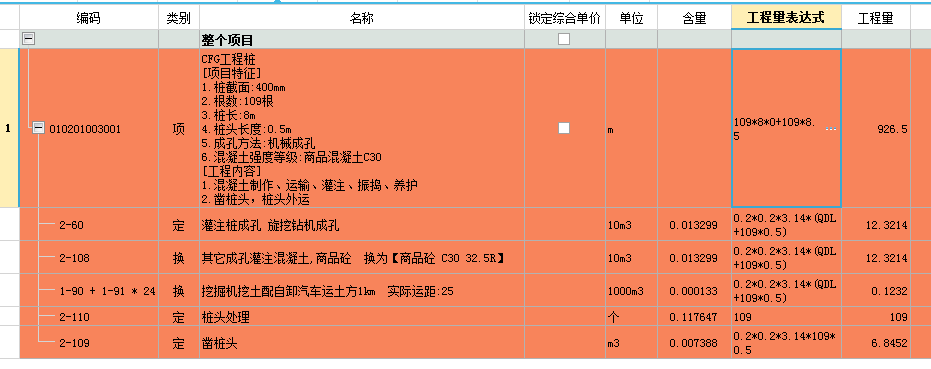Select 定 category cell of row 2-109

click(x=179, y=342)
